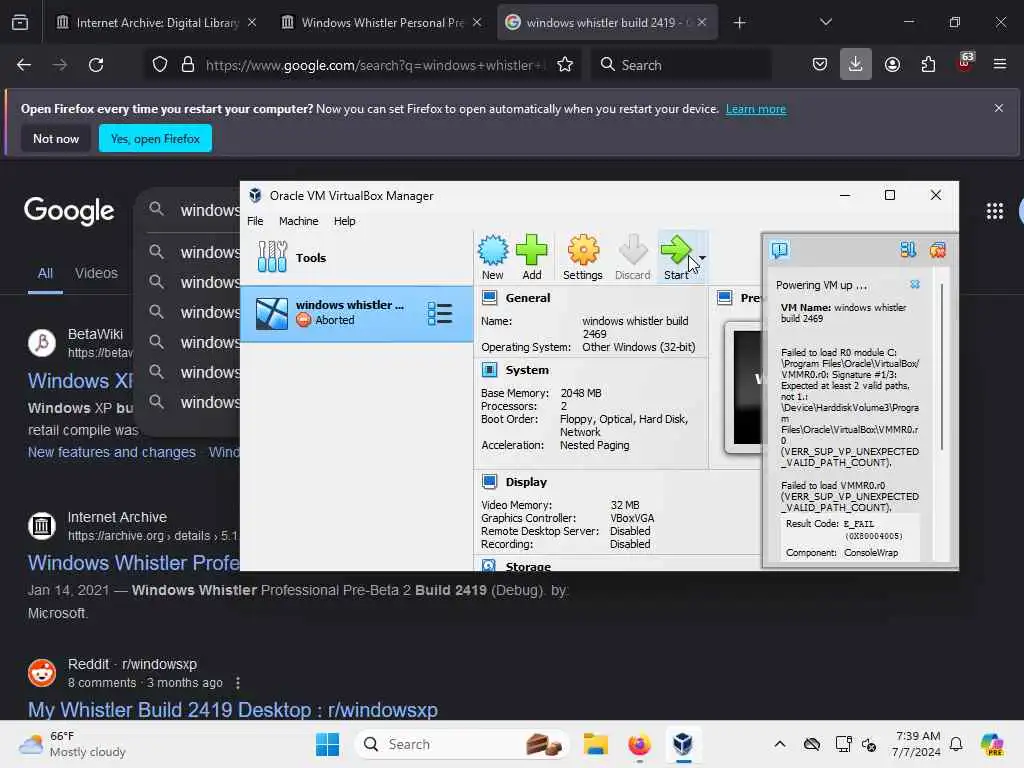Open the VM list menu icon beside windows whistler

click(440, 313)
